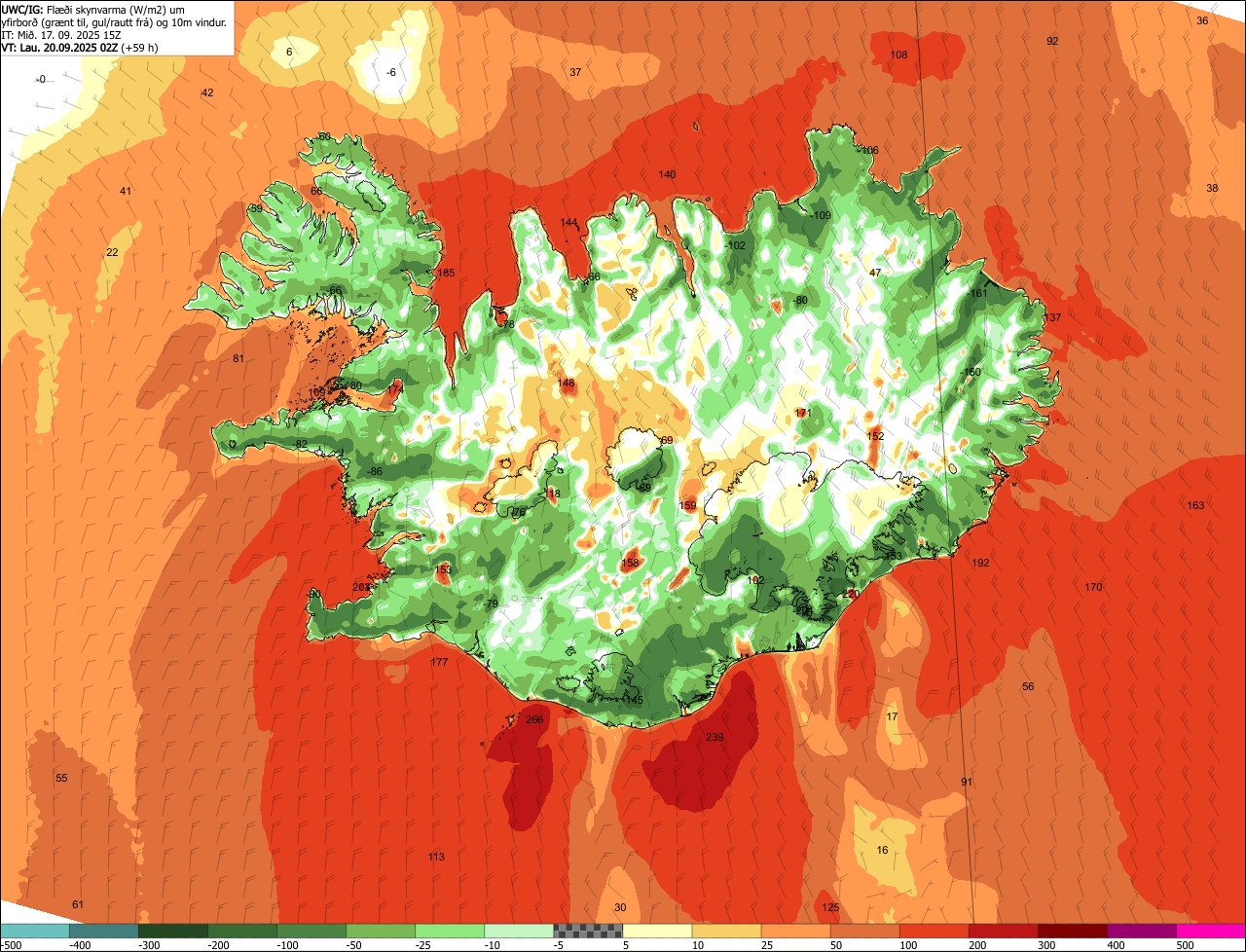Click the value 158 in the southern highlands
This screenshot has height=952, width=1246.
[631, 563]
